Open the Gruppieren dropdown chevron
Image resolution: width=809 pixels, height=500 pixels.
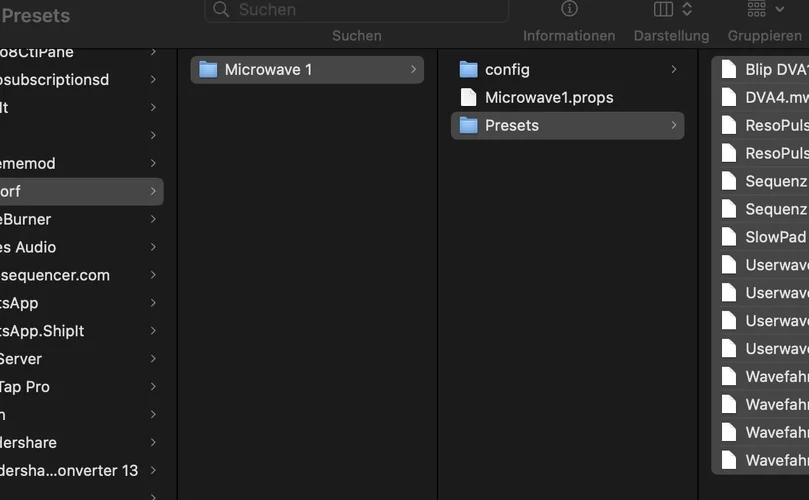tap(780, 9)
